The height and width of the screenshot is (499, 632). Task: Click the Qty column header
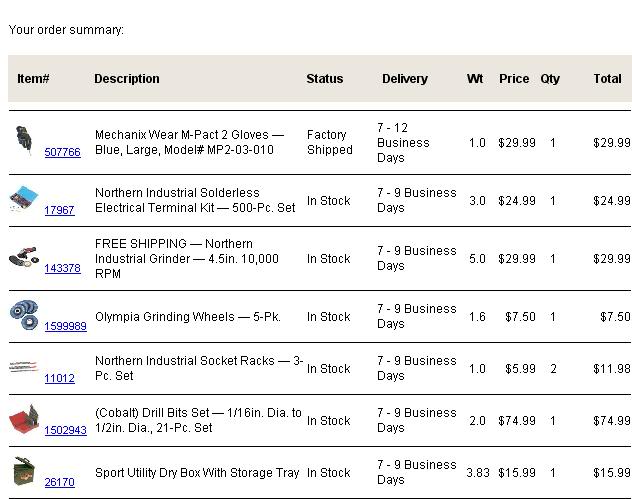pos(550,79)
